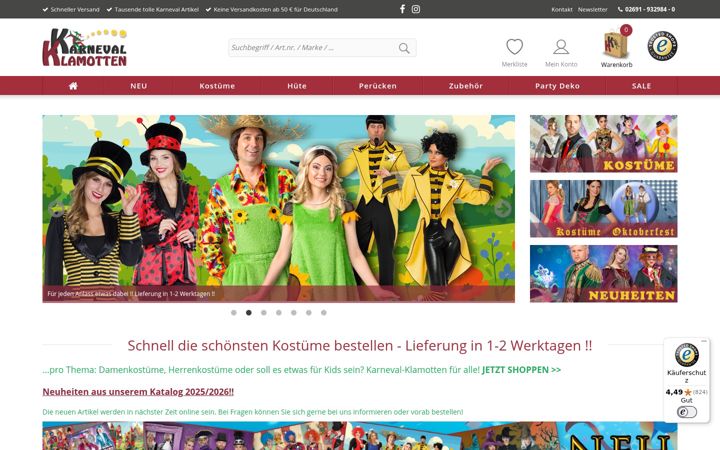Open Mein Konto user icon
This screenshot has height=450, width=720.
tap(561, 47)
